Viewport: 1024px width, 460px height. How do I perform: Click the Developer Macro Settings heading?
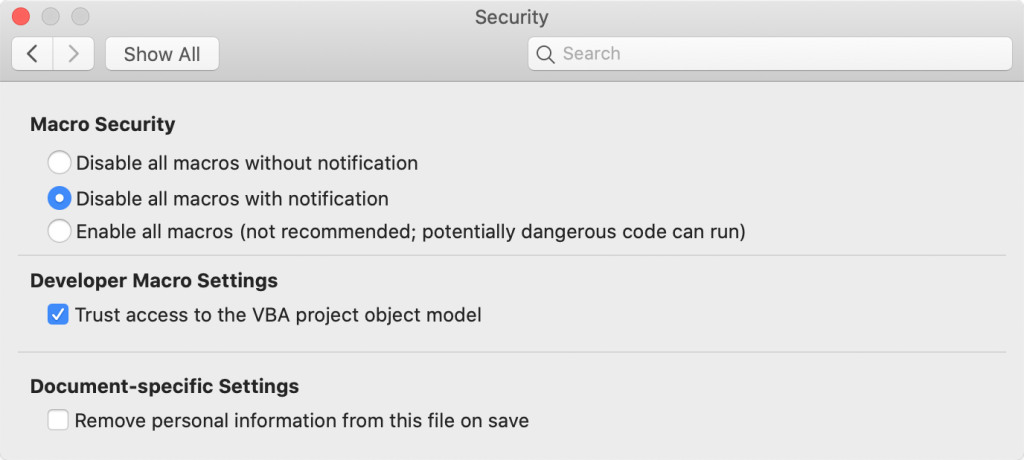154,281
